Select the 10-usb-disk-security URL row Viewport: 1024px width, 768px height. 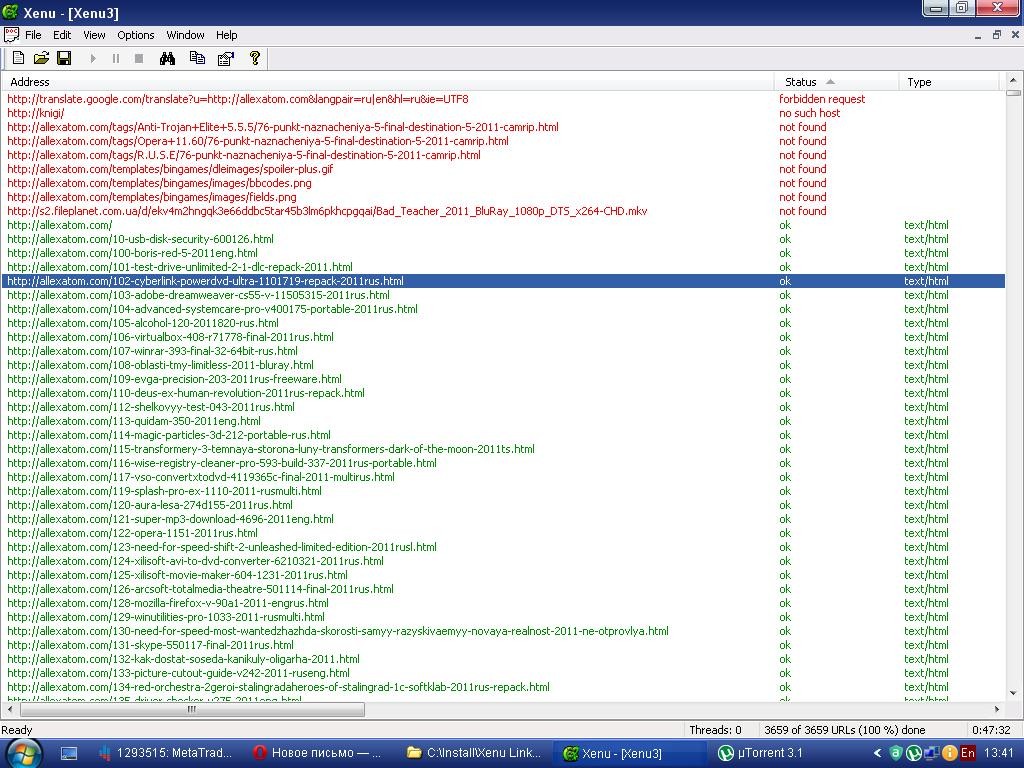(503, 239)
